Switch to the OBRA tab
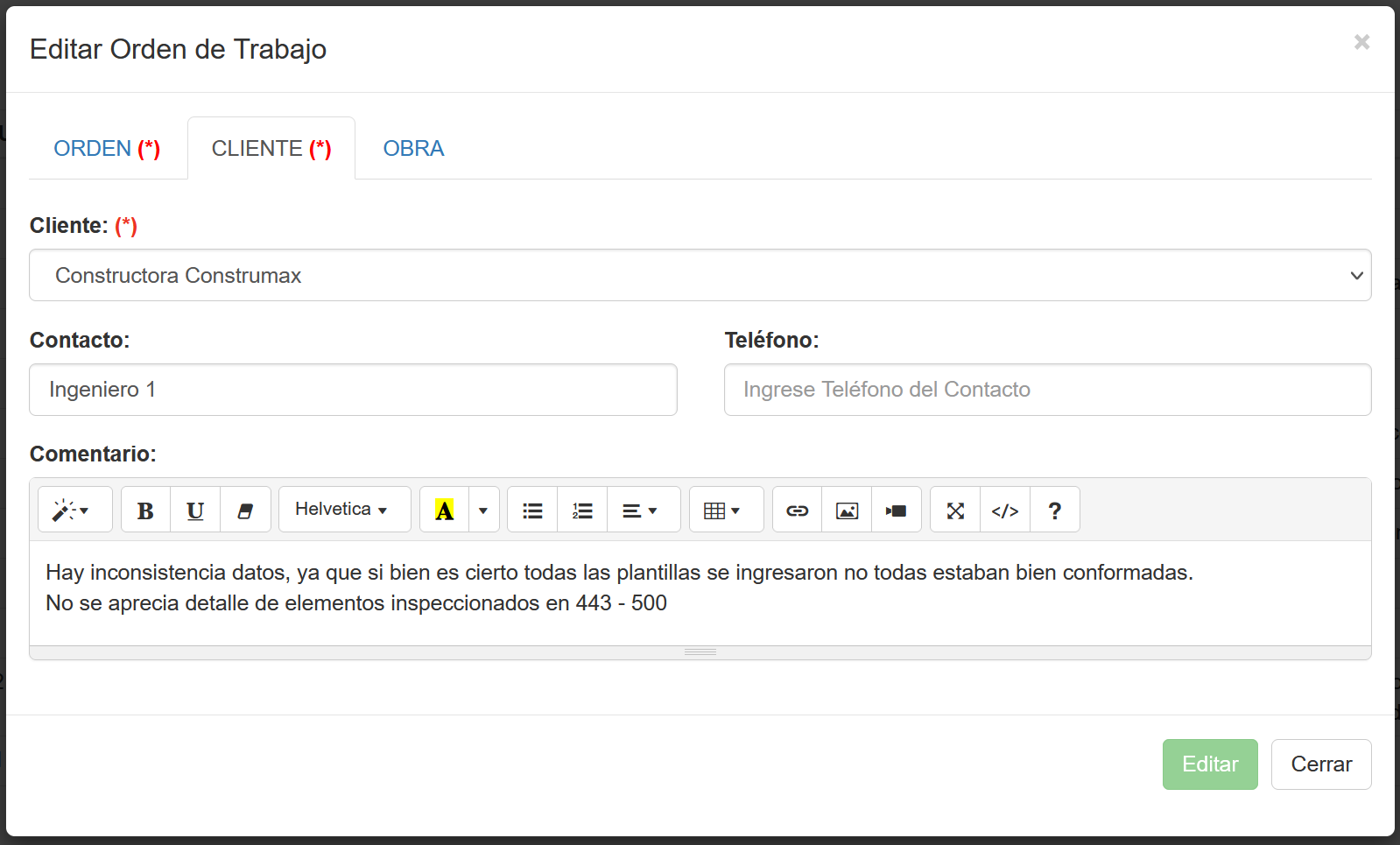The width and height of the screenshot is (1400, 845). click(413, 149)
